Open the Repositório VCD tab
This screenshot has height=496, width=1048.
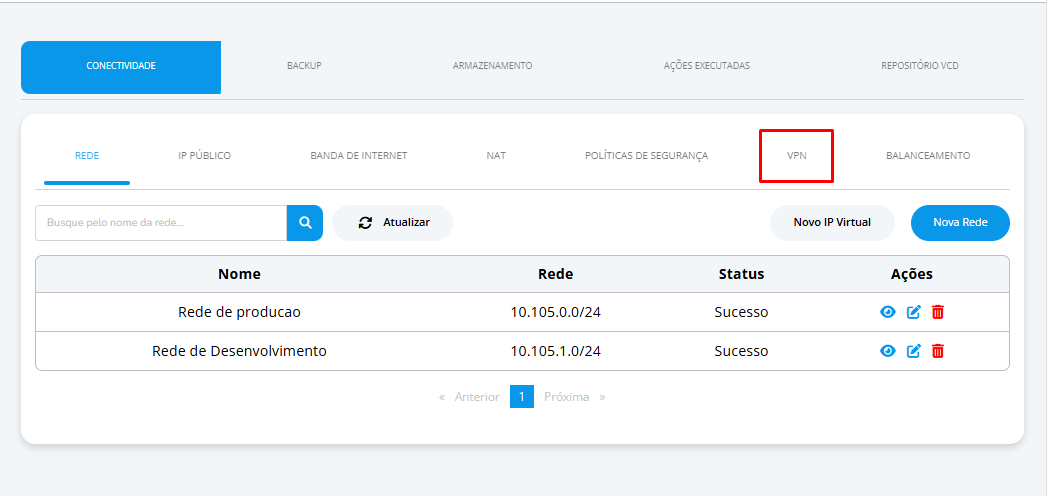920,66
